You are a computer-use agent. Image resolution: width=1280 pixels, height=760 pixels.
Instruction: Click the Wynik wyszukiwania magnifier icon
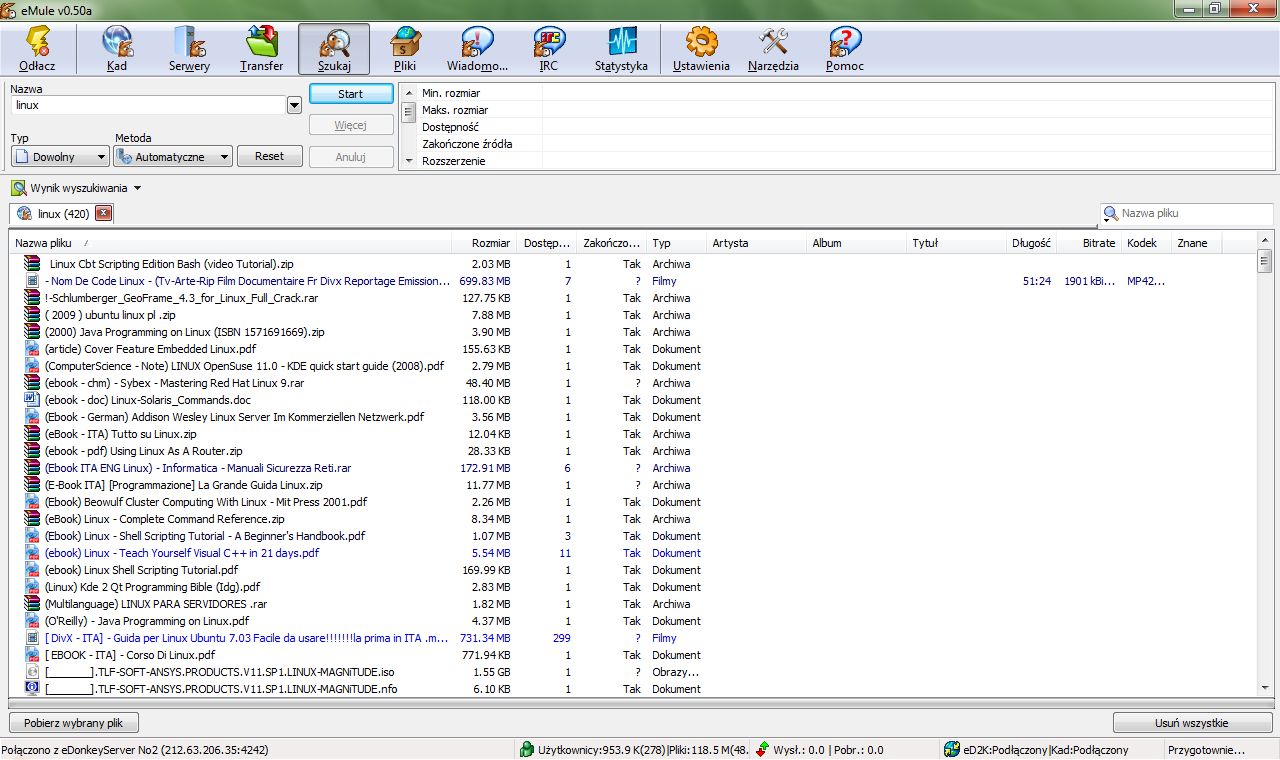tap(18, 188)
